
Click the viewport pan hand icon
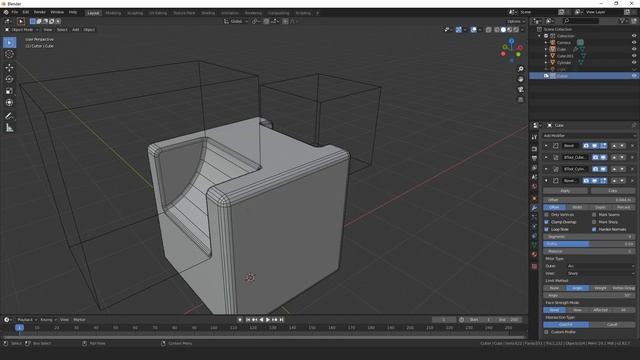tap(520, 79)
